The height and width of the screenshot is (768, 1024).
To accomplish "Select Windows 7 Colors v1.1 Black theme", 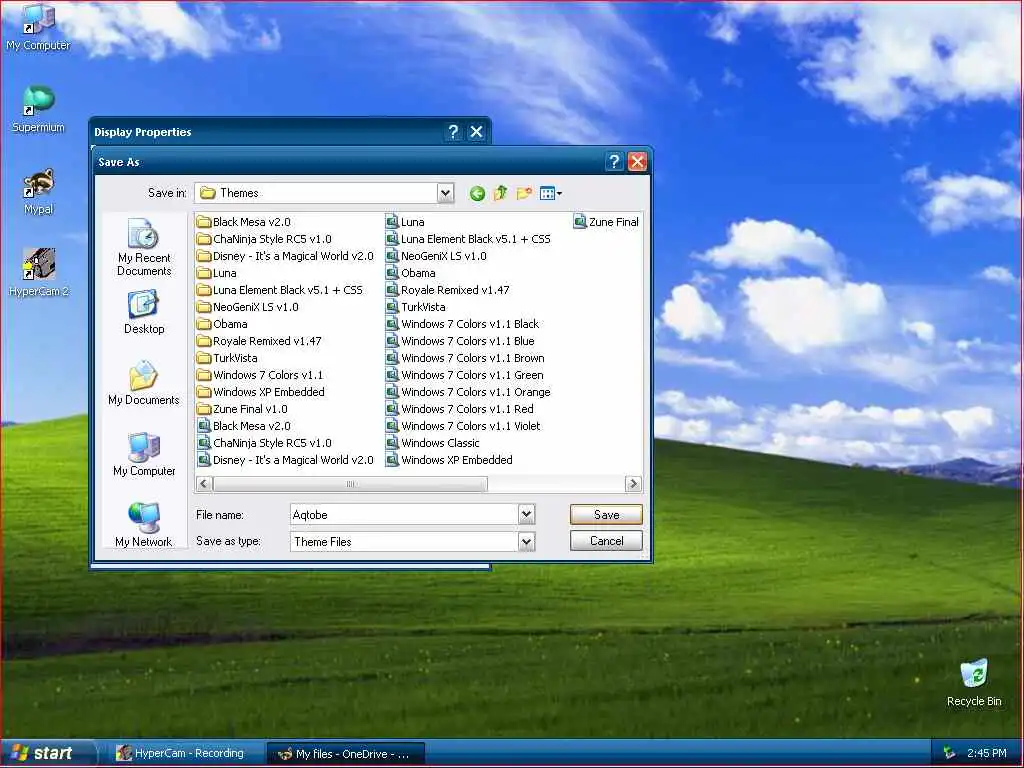I will click(463, 324).
